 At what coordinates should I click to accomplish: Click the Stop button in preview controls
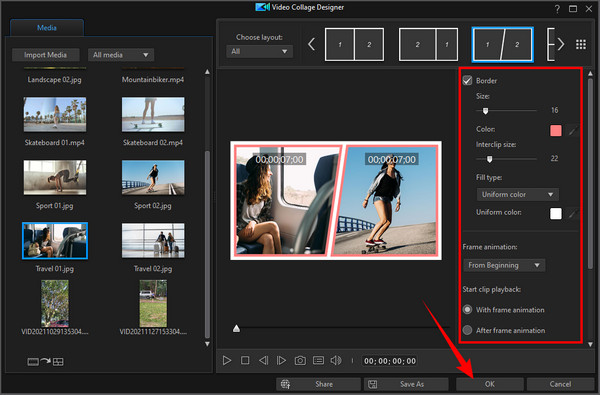(x=245, y=361)
